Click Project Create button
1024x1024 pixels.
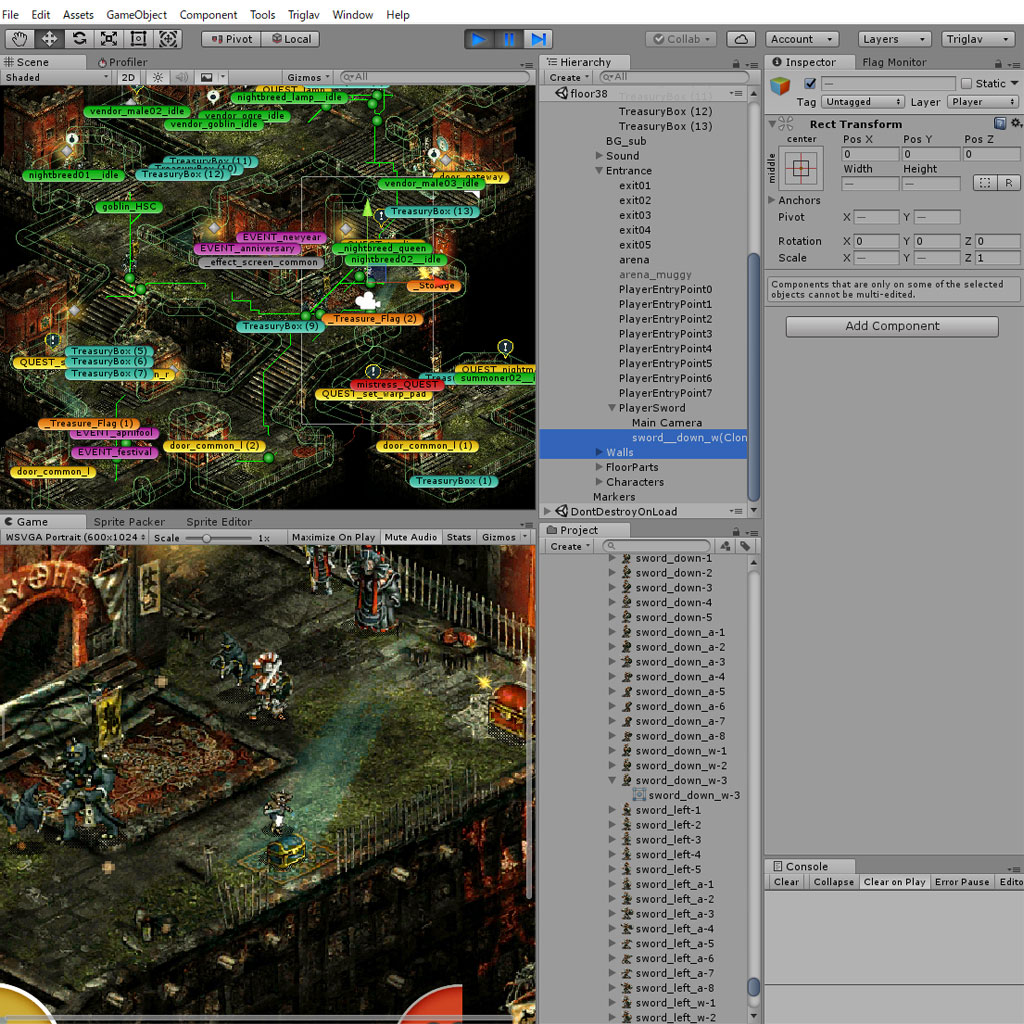(569, 546)
